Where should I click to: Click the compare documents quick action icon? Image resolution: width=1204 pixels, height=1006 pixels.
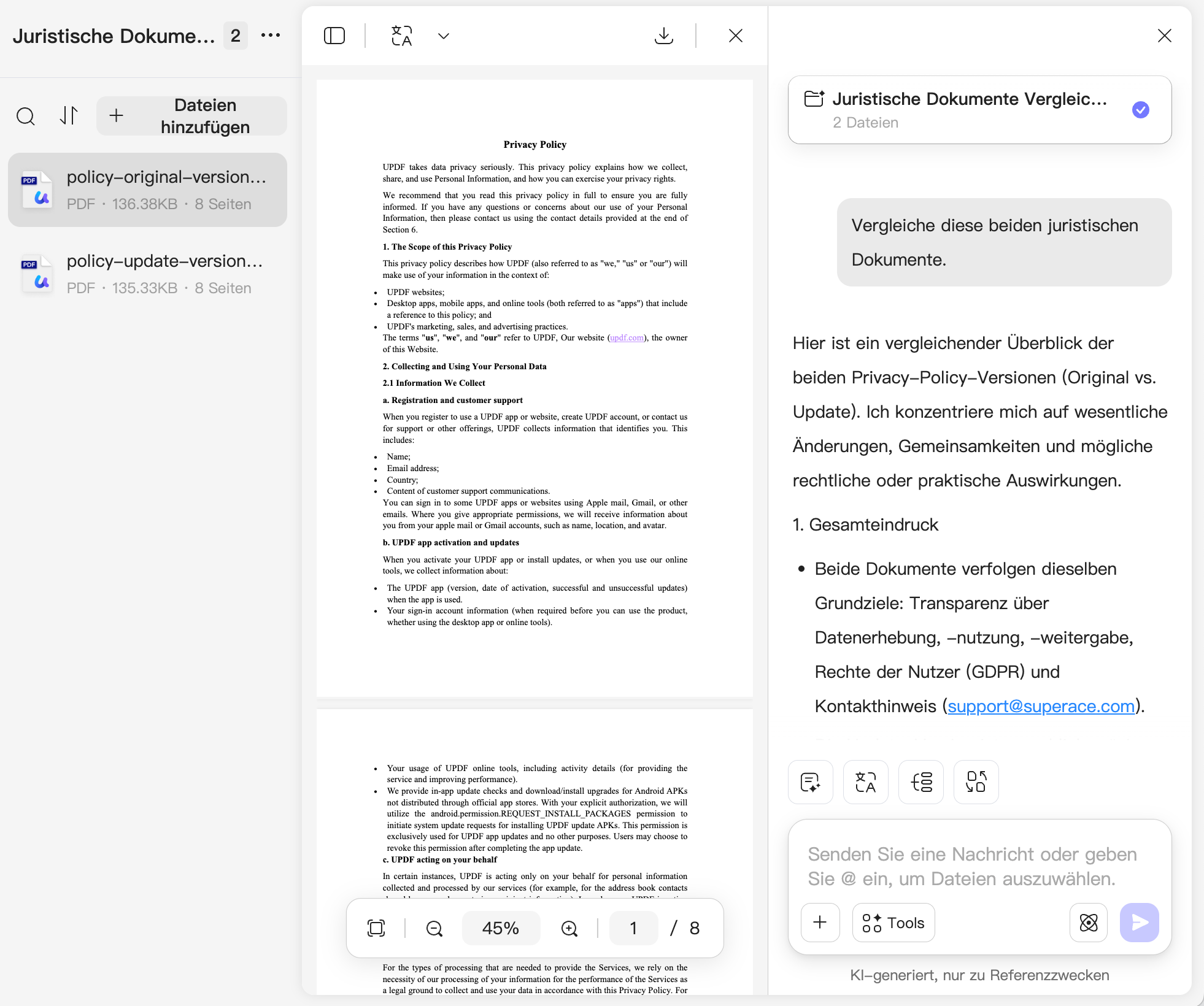[x=976, y=782]
